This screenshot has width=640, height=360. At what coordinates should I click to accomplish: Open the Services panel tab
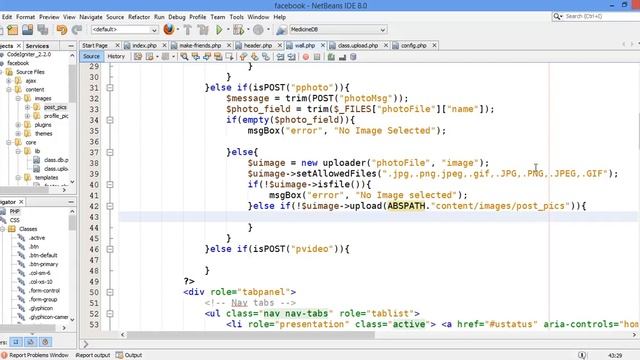[x=37, y=46]
